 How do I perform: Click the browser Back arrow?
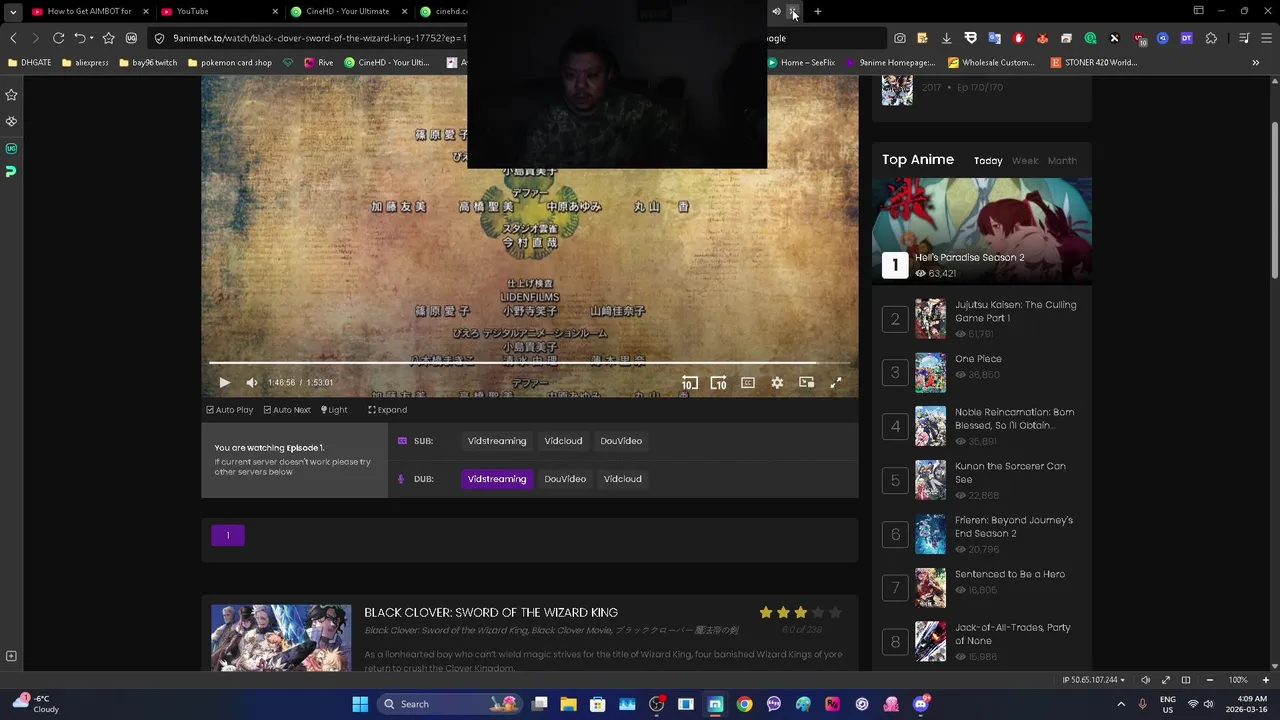point(13,38)
